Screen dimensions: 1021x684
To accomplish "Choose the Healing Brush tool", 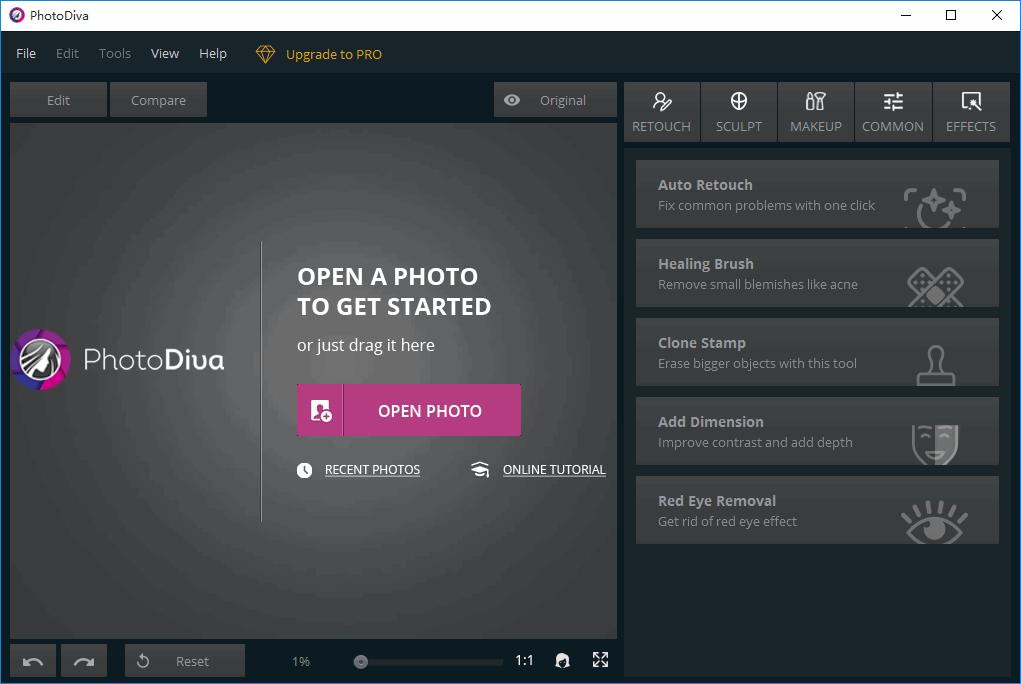I will [x=817, y=273].
